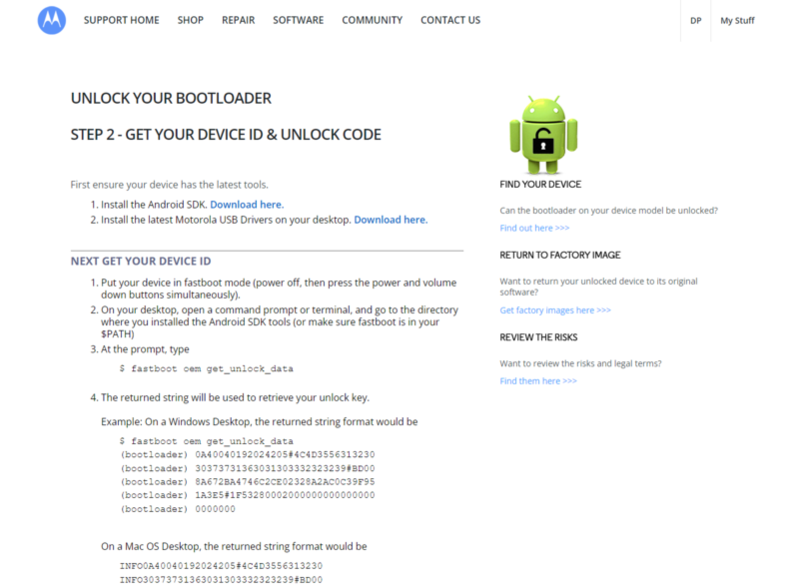
Task: Follow the Android SDK Download here link
Action: [x=246, y=204]
